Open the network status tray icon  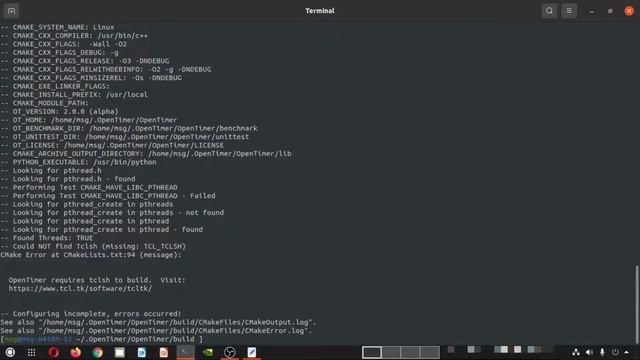[576, 352]
